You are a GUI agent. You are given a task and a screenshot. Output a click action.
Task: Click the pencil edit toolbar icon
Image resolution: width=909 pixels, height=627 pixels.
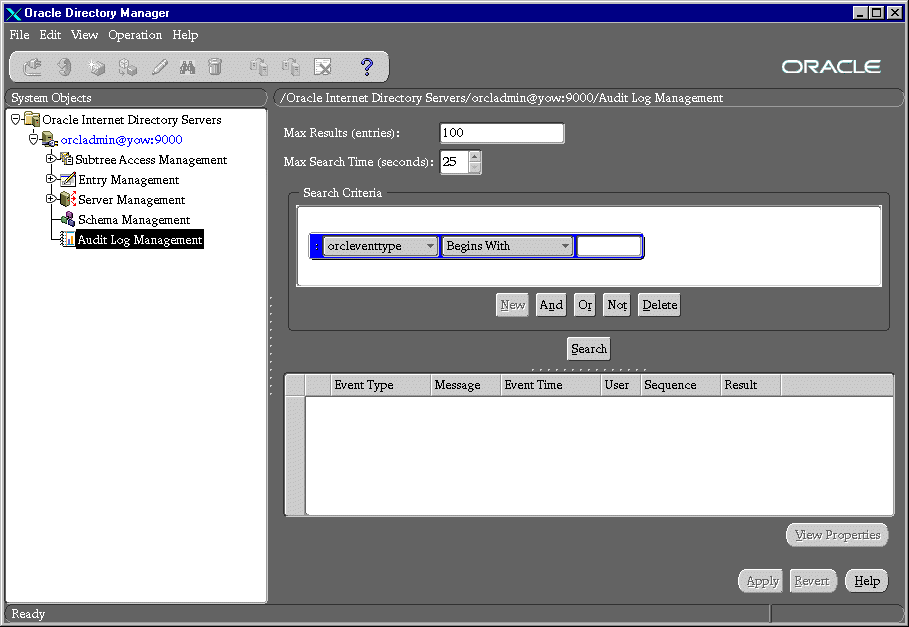(x=159, y=67)
